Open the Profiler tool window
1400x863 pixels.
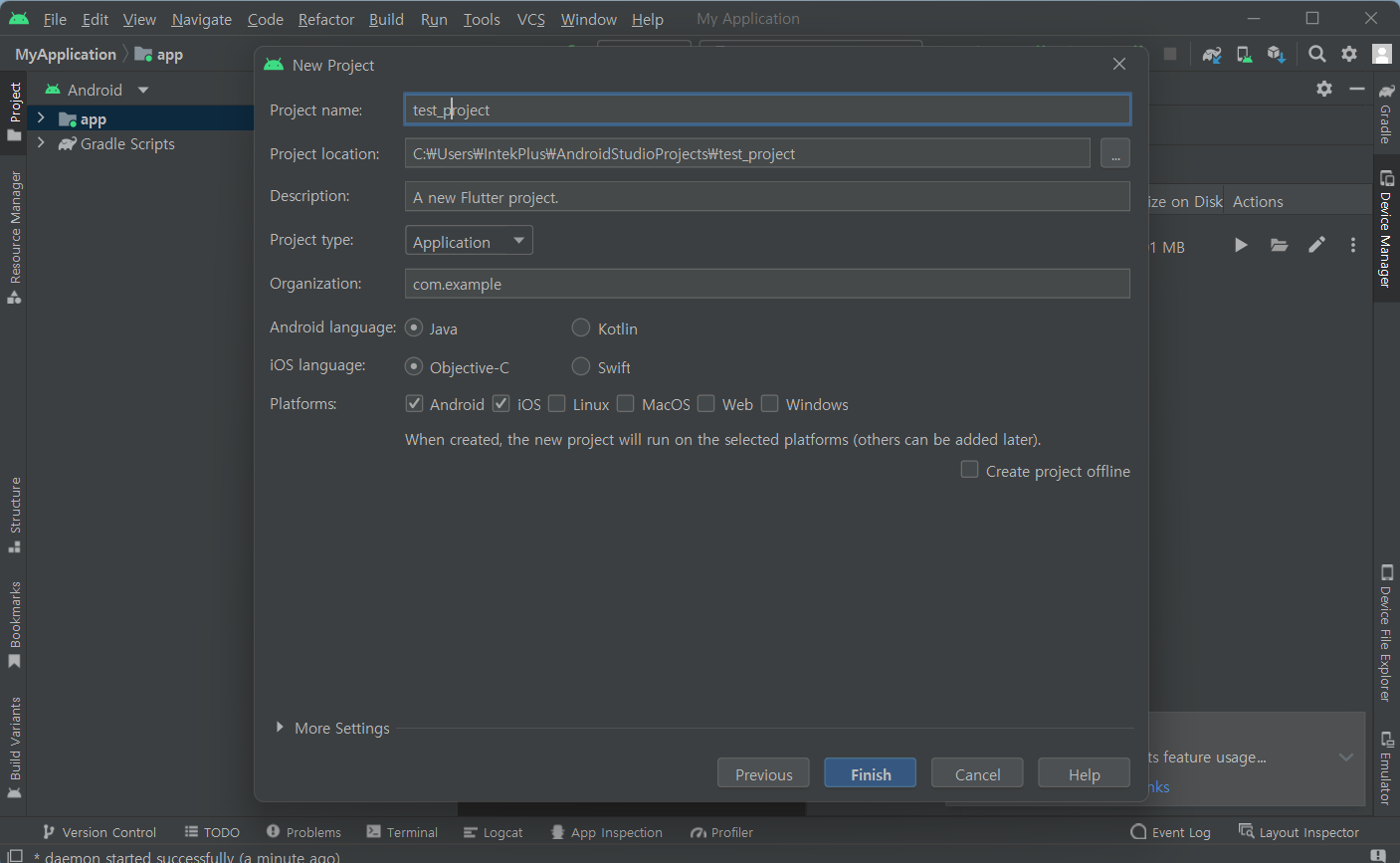click(x=722, y=832)
